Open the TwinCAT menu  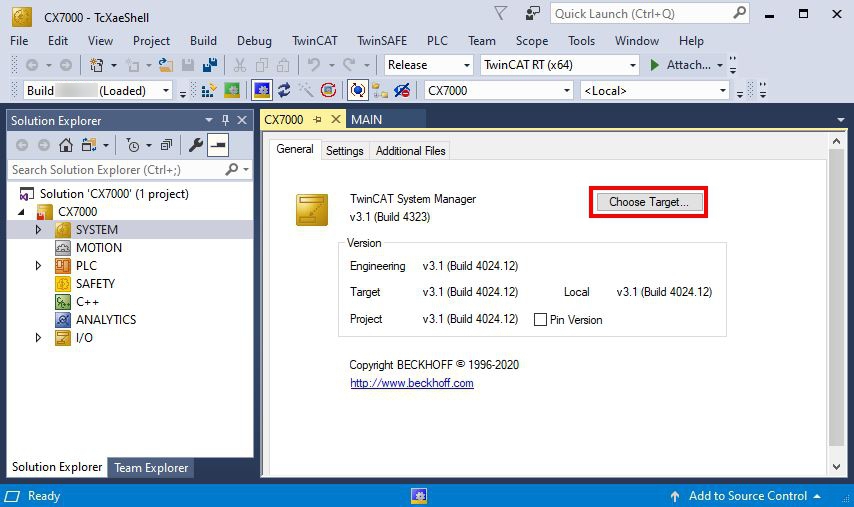click(315, 41)
